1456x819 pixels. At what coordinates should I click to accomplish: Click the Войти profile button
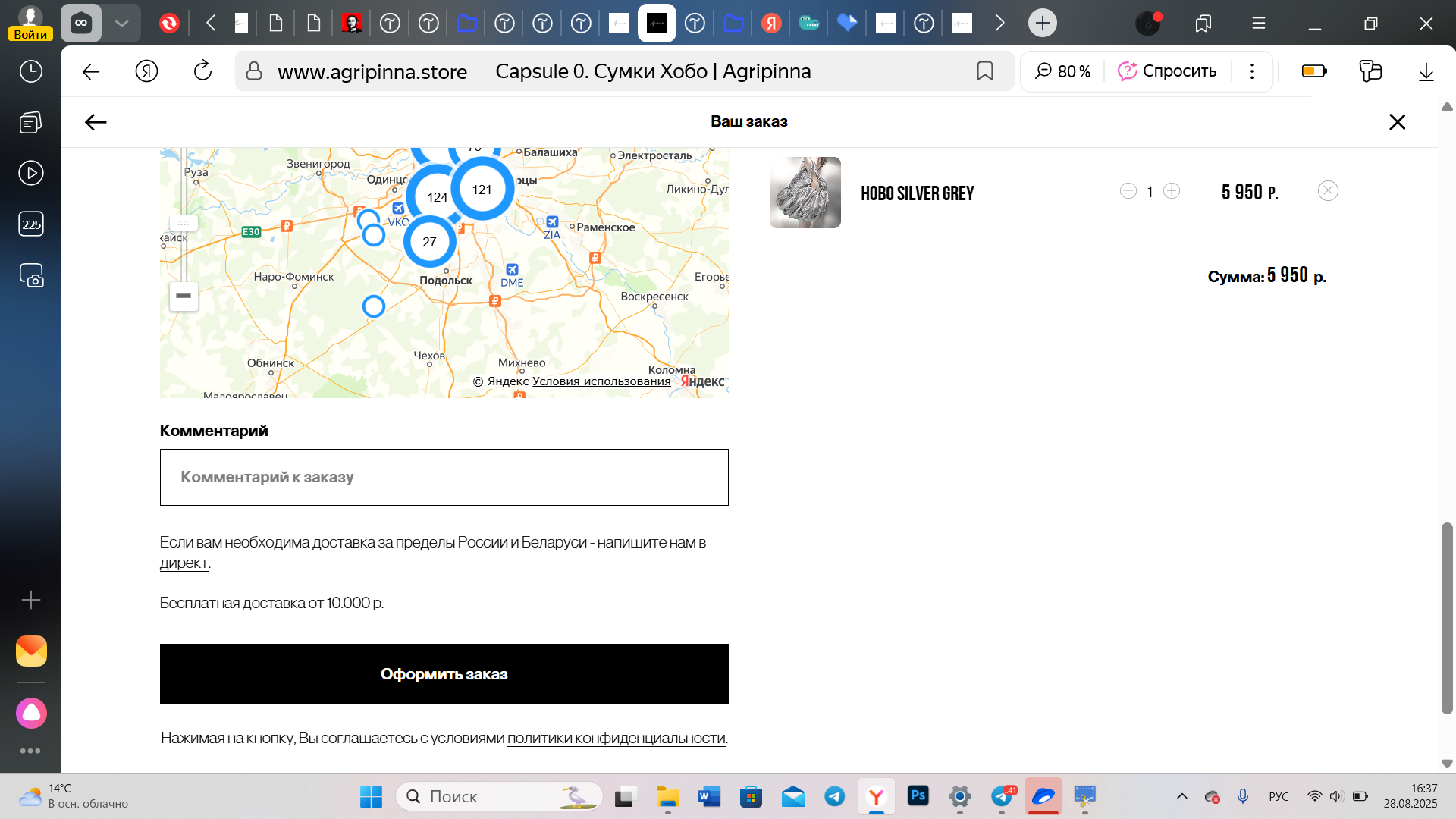[x=30, y=23]
